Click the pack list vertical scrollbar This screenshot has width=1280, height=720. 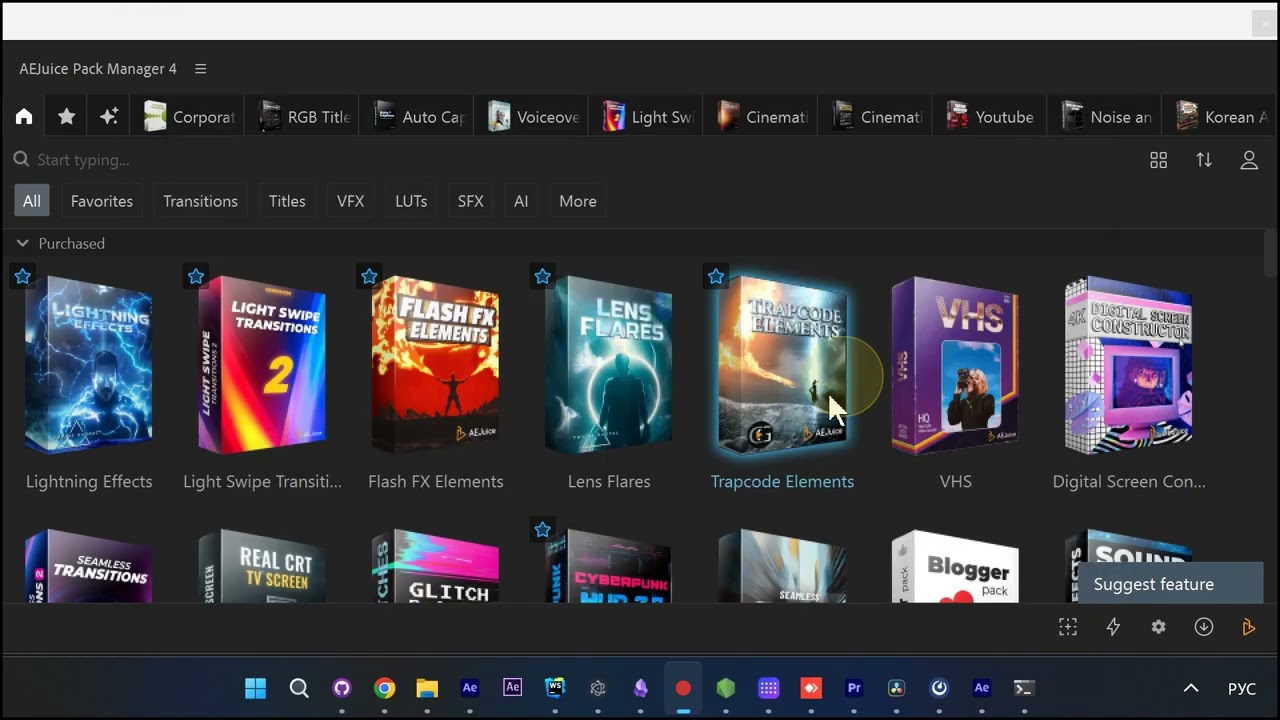pos(1270,255)
